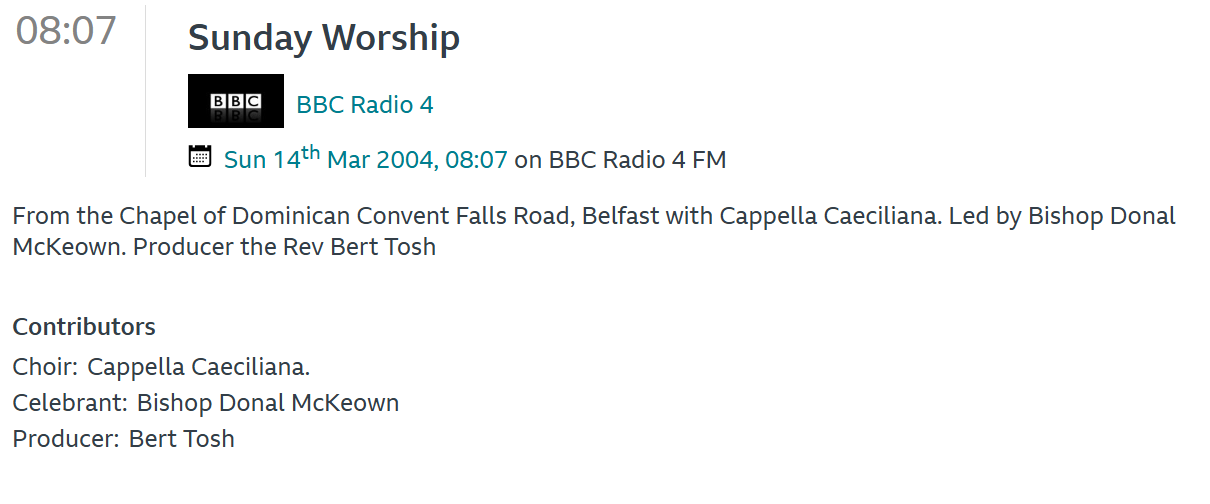
Task: Open the Sun 14th Mar 2004 date link
Action: (365, 159)
